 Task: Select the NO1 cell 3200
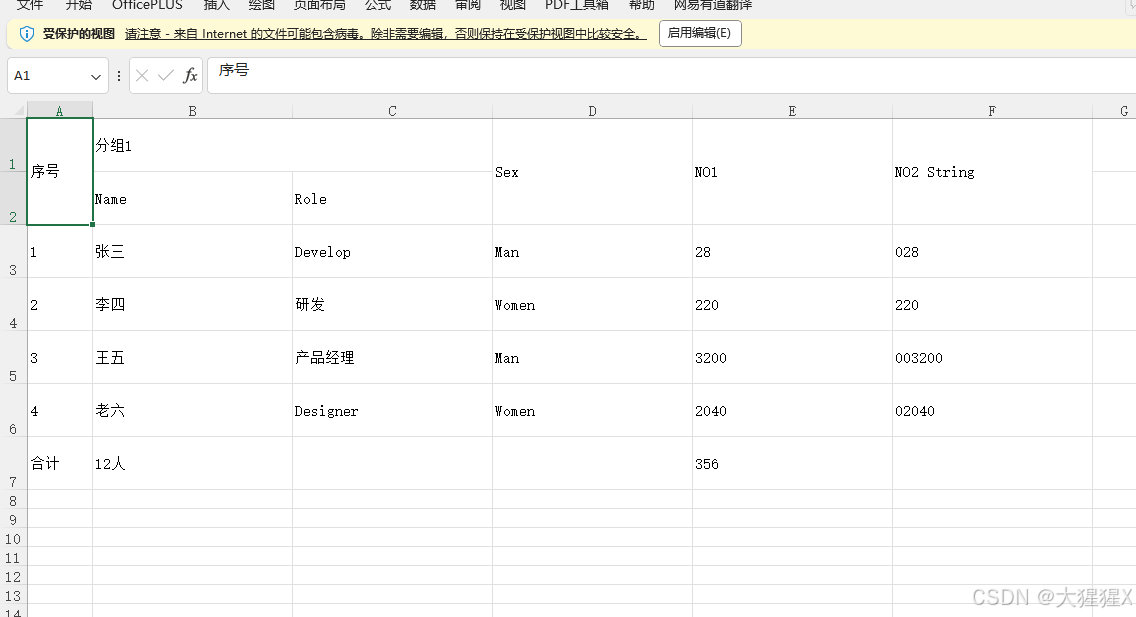792,357
